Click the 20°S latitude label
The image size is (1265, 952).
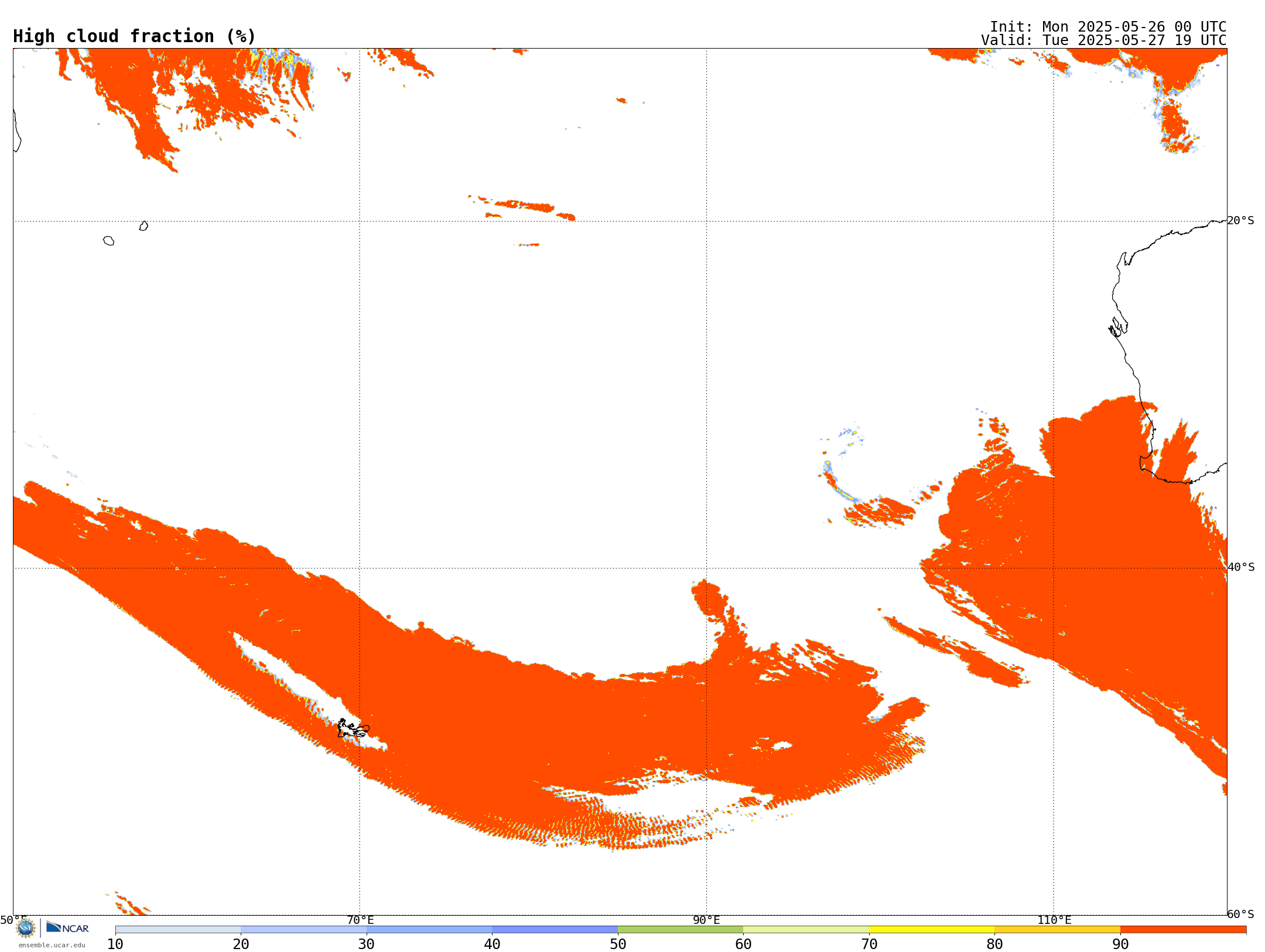coord(1241,221)
